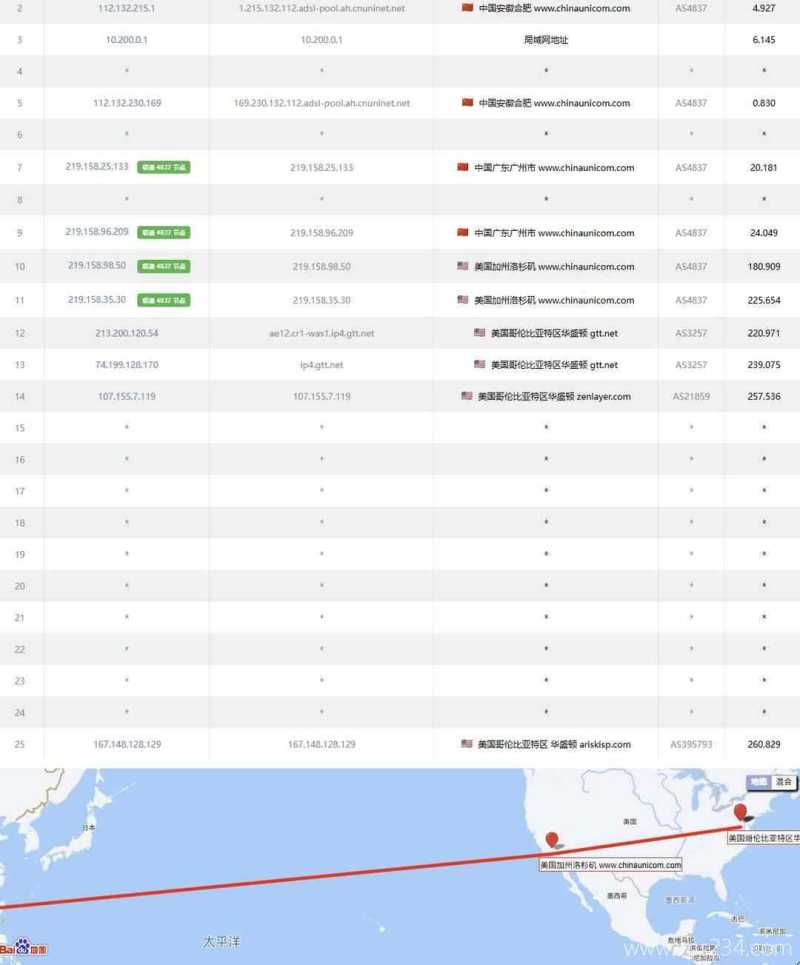Open the www.chinaunicom.com link on hop 5
Image resolution: width=800 pixels, height=965 pixels.
coord(581,102)
